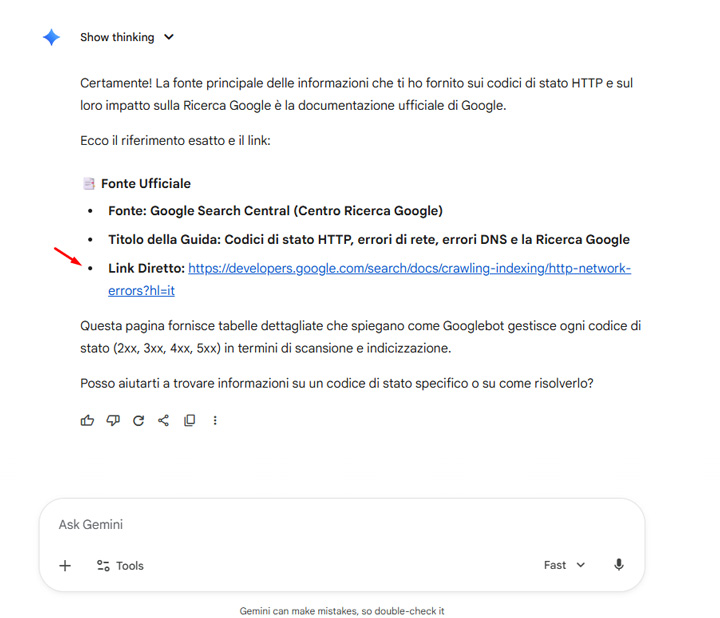Click the document emoji beside Fonte Ufficiale
Viewport: 720px width, 618px height.
[x=88, y=184]
